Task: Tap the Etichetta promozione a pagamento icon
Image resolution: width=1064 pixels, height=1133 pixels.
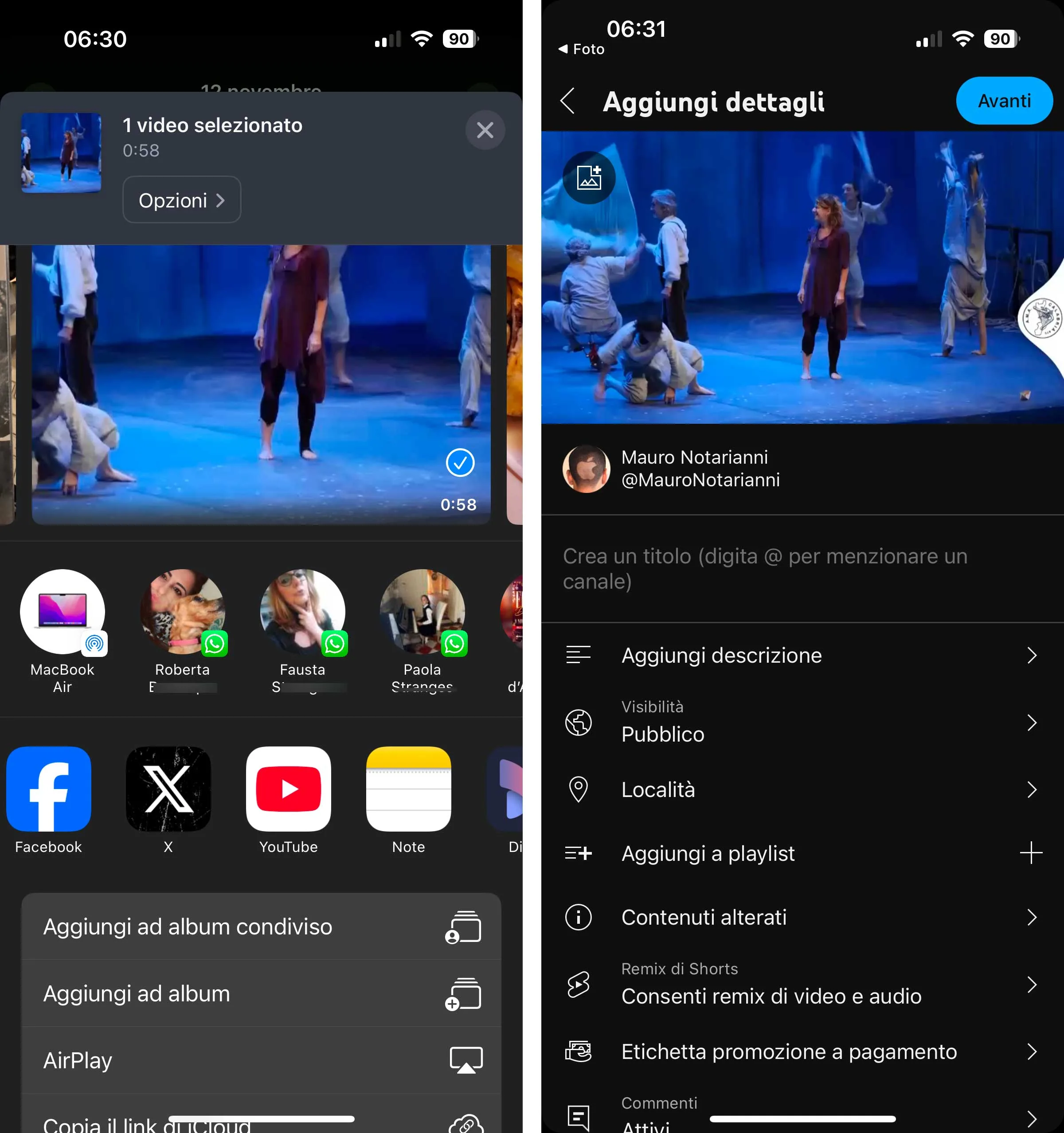Action: point(579,1051)
